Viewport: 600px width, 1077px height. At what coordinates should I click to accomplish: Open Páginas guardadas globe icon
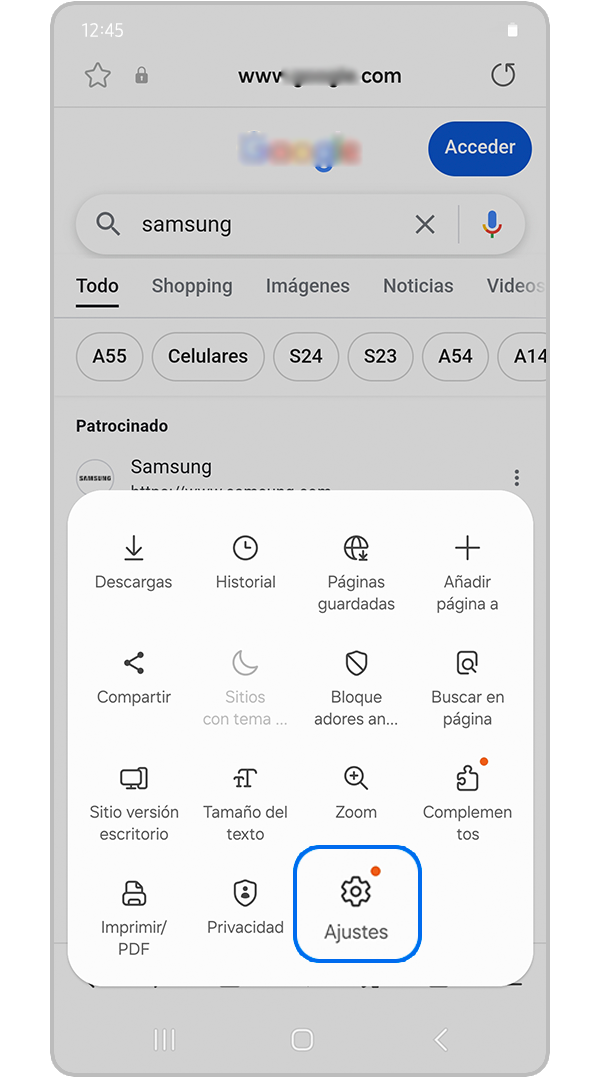click(x=356, y=548)
